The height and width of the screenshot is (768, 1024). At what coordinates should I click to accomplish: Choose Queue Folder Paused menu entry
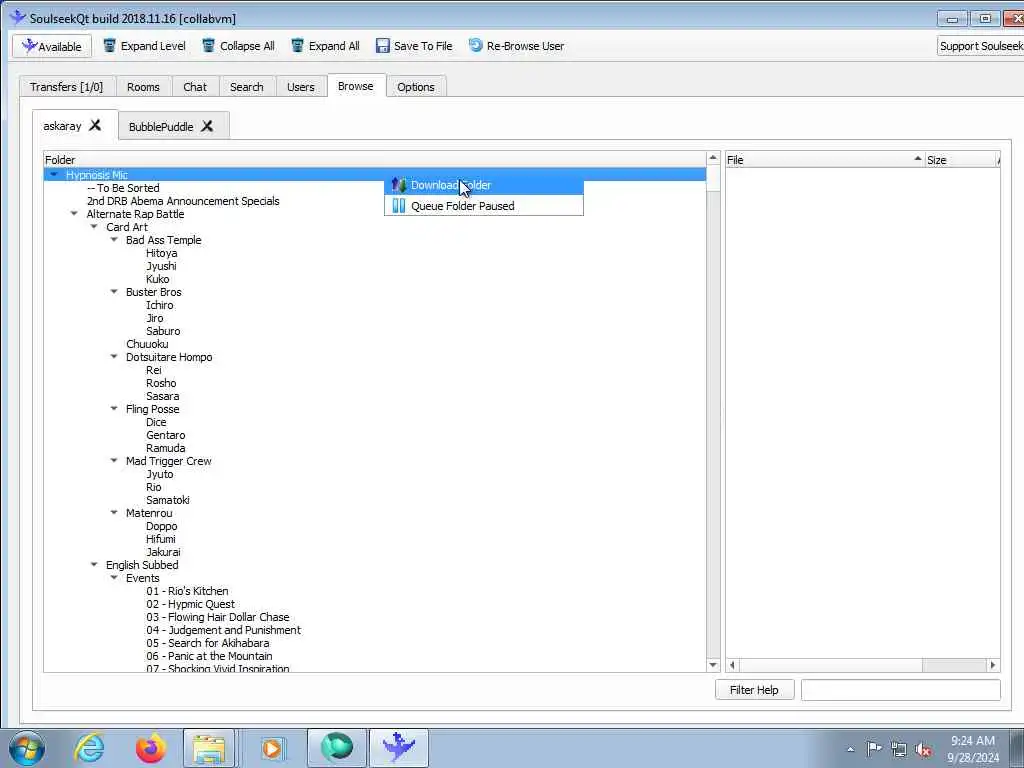[x=484, y=206]
